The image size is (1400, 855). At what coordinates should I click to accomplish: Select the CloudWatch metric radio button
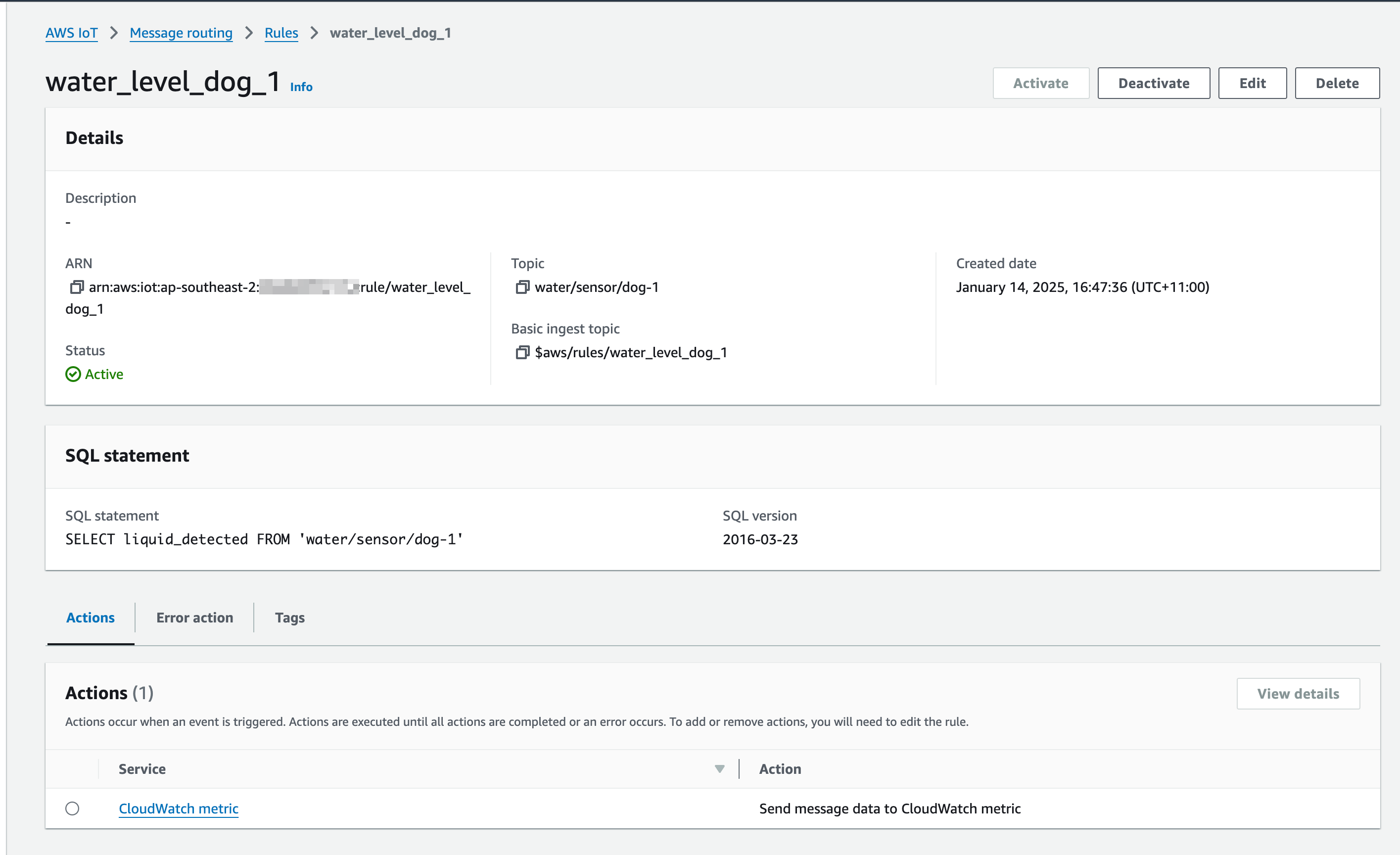pos(72,808)
